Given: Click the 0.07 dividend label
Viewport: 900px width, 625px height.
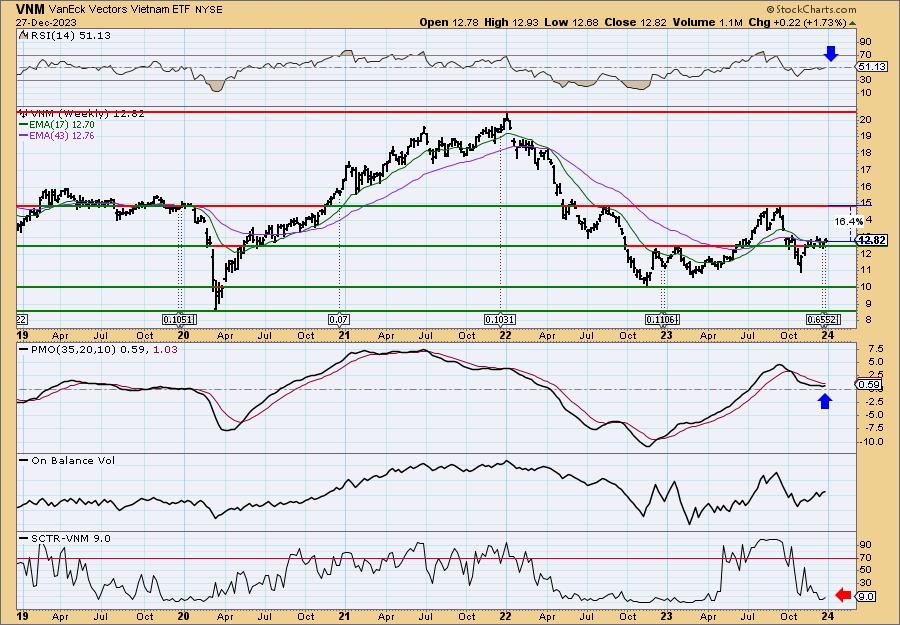Looking at the screenshot, I should (x=339, y=320).
